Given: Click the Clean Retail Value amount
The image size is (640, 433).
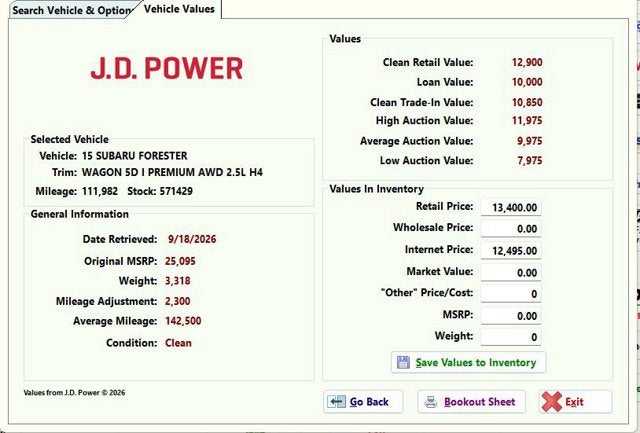Looking at the screenshot, I should pos(527,62).
